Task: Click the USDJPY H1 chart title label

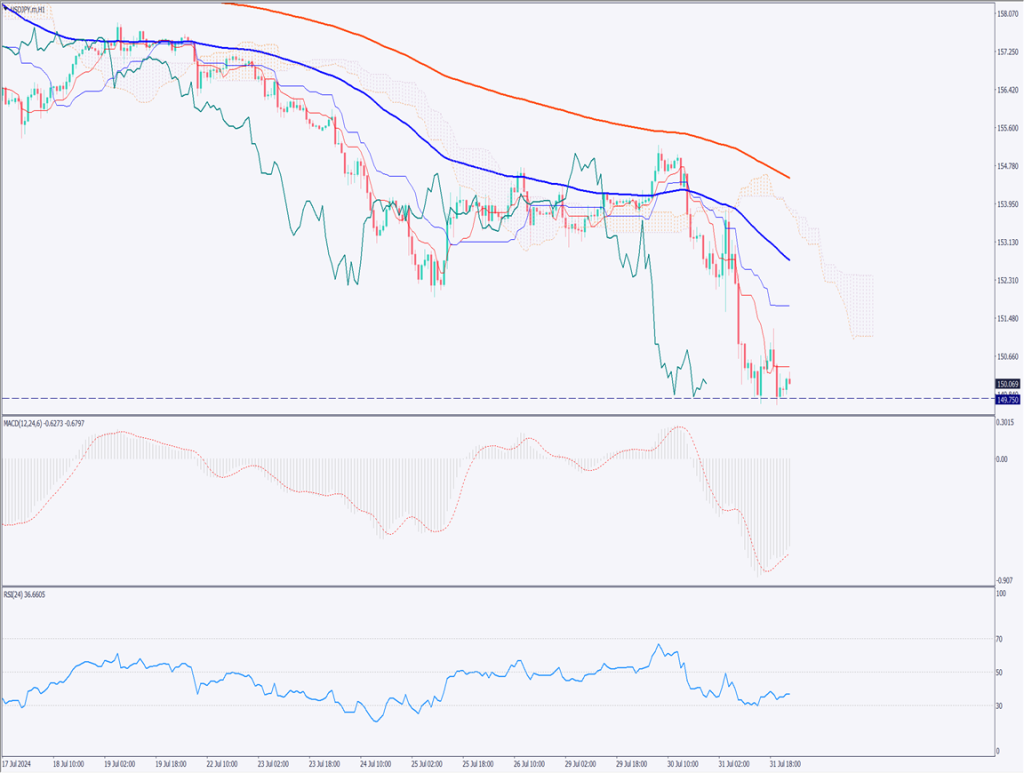Action: [x=28, y=9]
